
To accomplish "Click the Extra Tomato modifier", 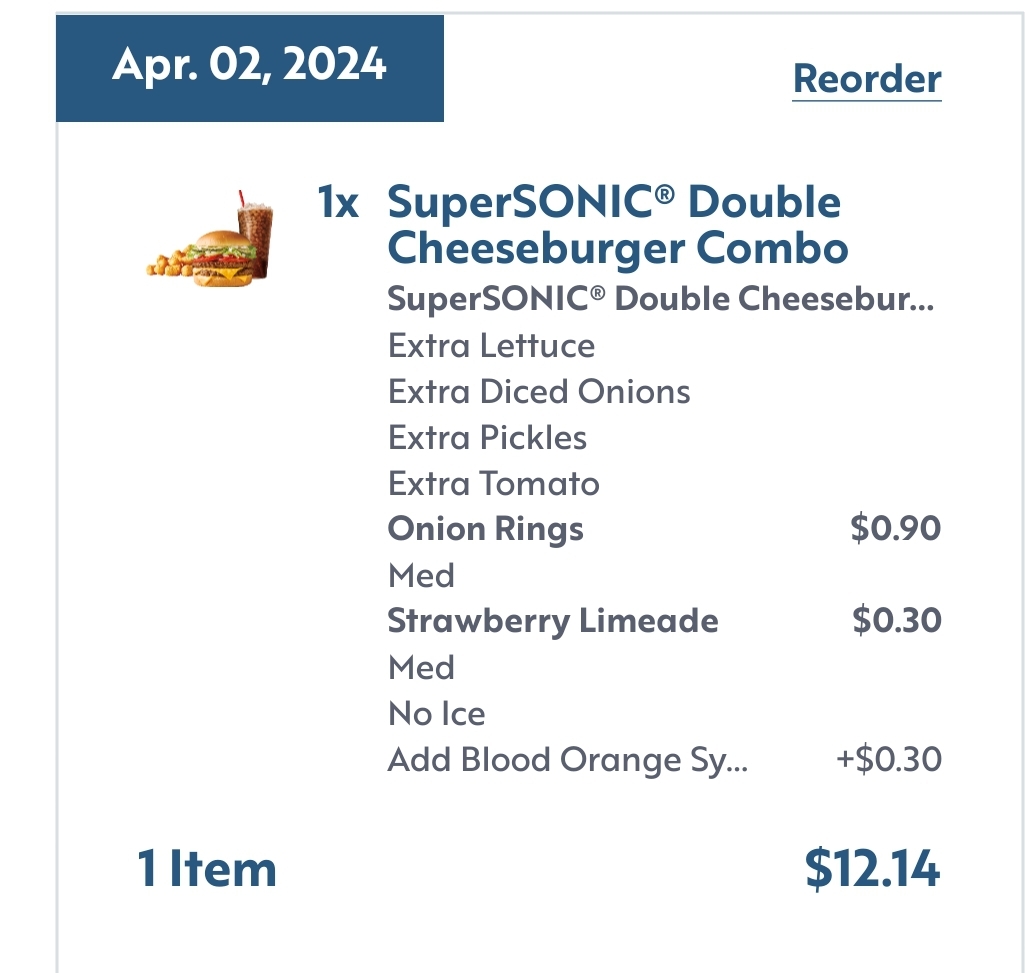I will coord(494,484).
